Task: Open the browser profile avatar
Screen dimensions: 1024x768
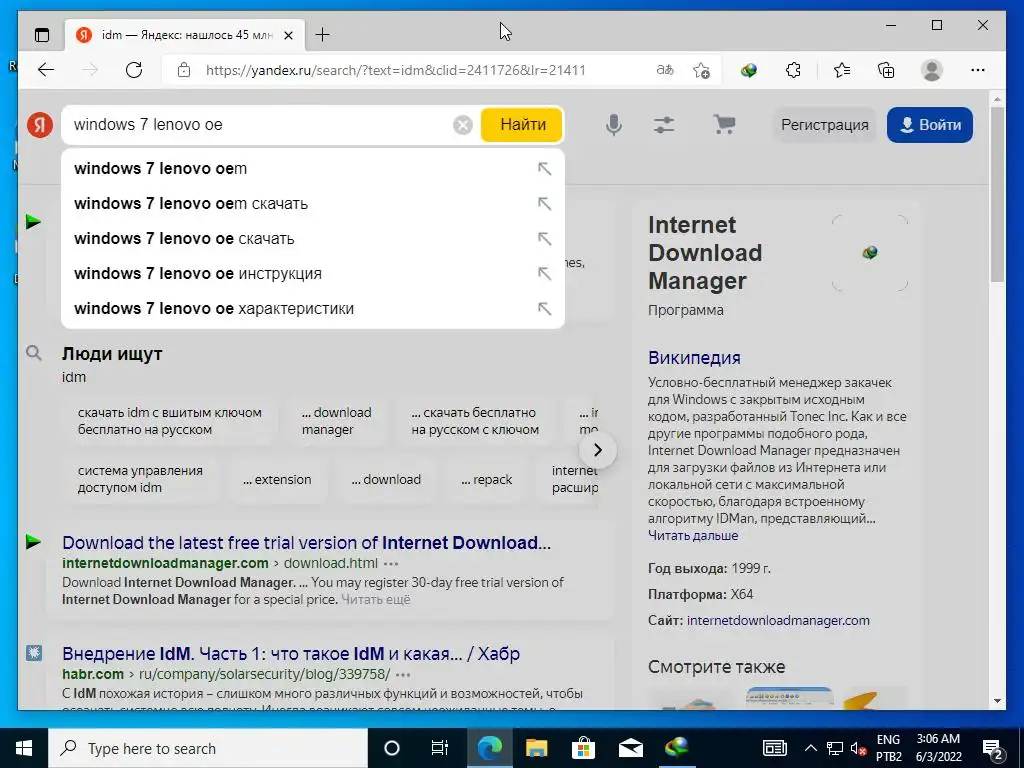Action: 932,70
